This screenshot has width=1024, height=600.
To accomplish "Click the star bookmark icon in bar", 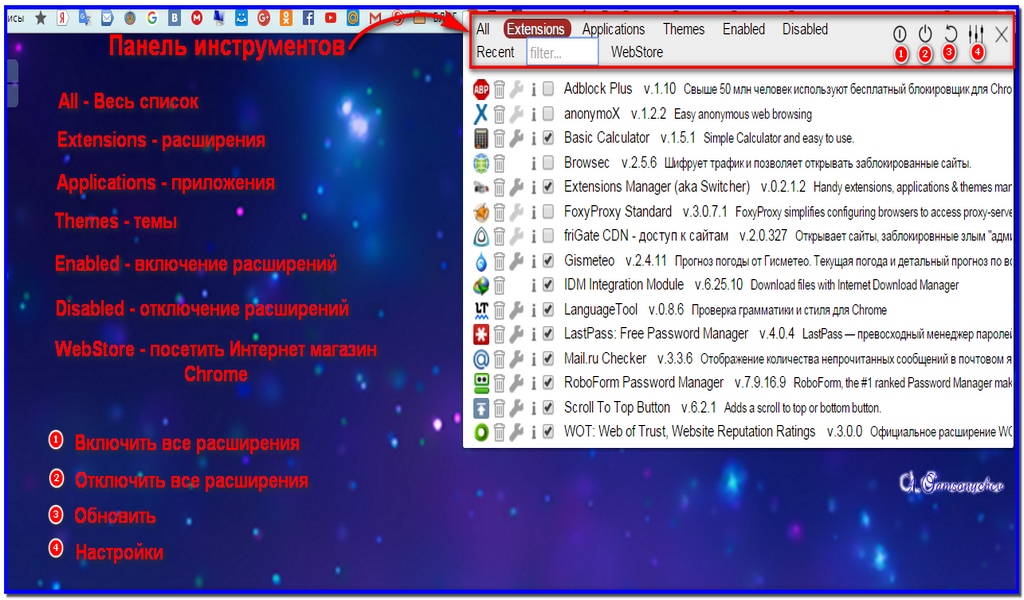I will click(x=40, y=18).
